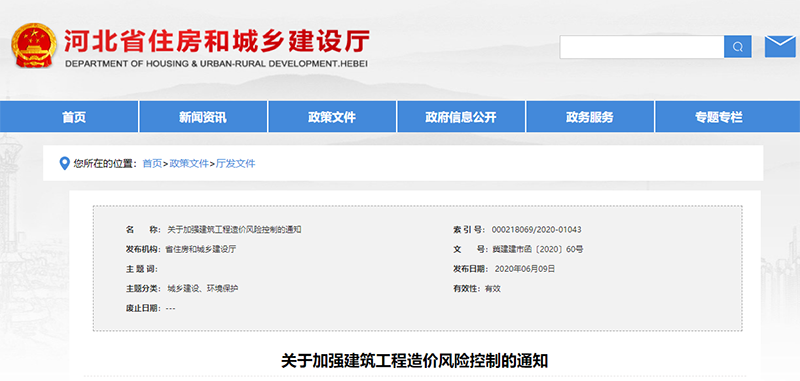
Task: Open the blue envelope mail icon
Action: (780, 46)
